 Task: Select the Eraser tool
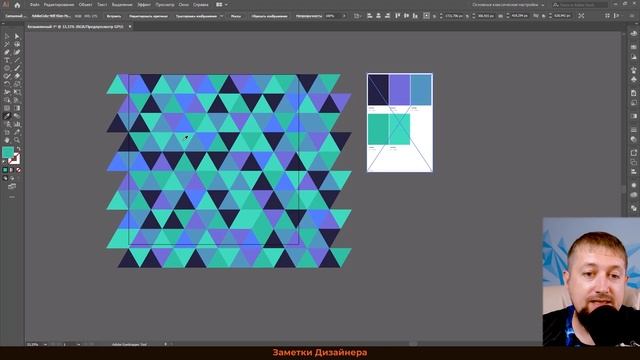[x=17, y=76]
